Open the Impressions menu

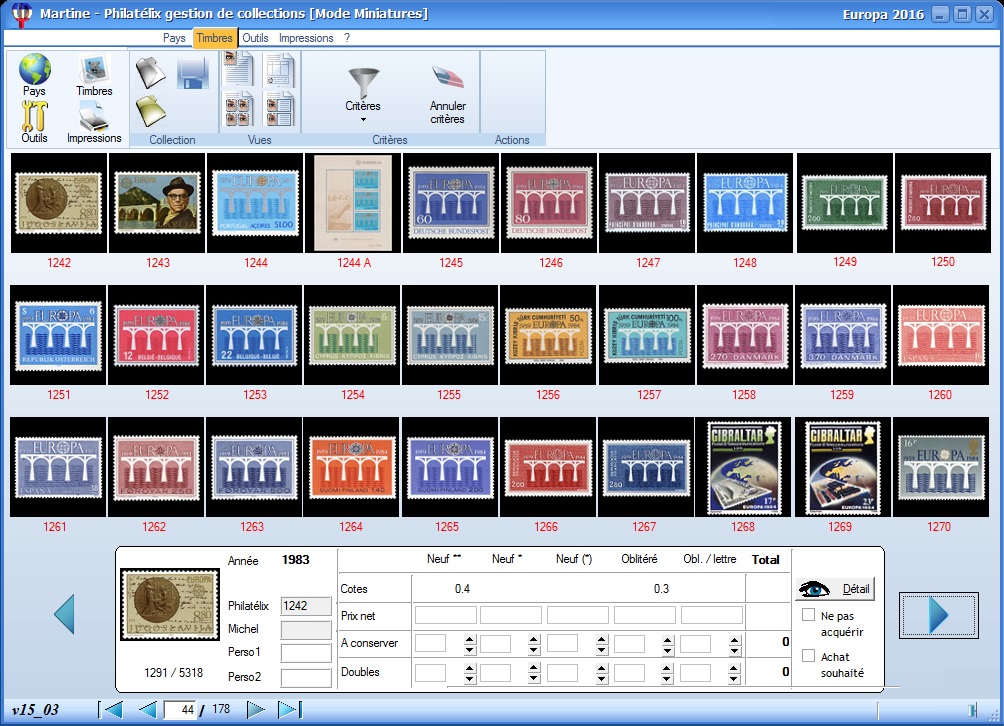(x=306, y=38)
